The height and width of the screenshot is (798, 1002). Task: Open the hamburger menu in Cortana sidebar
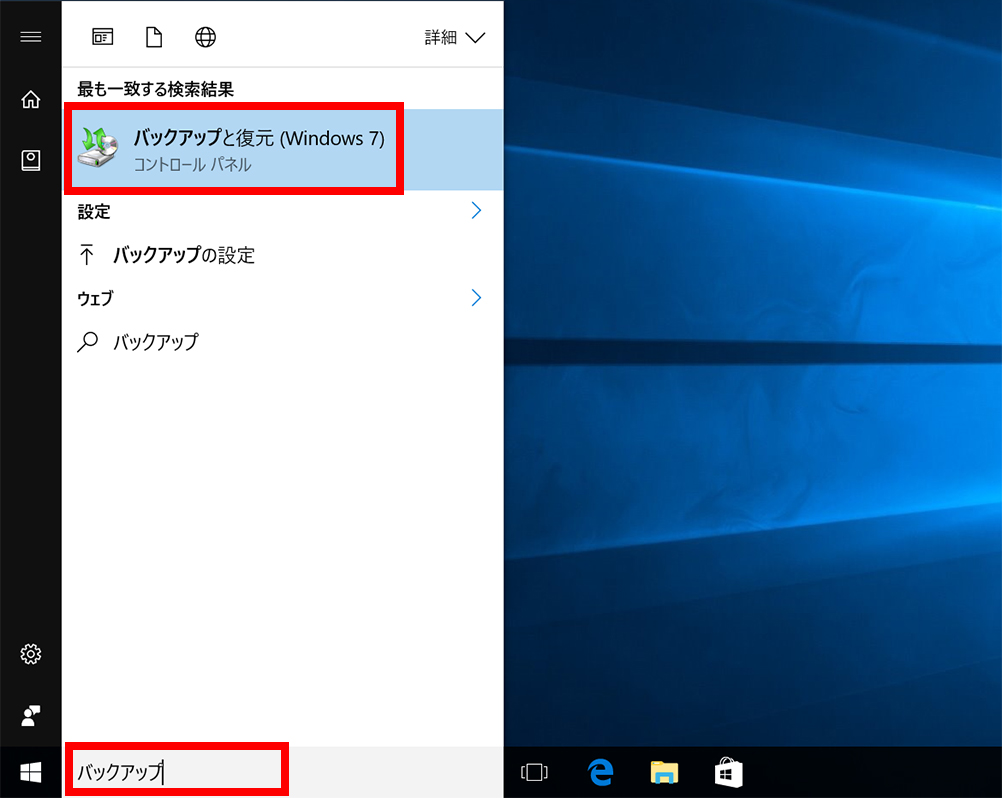coord(31,36)
